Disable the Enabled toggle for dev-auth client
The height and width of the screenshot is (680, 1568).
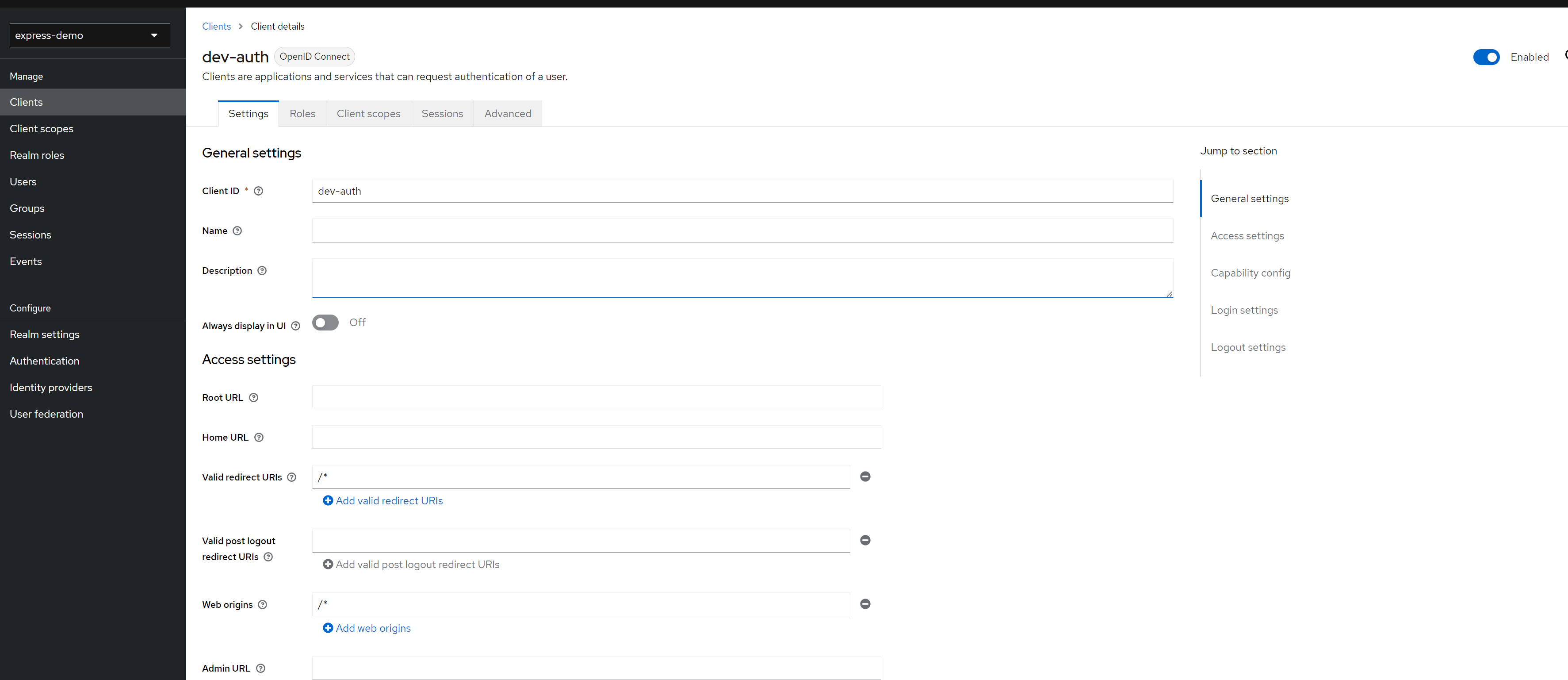(x=1487, y=57)
